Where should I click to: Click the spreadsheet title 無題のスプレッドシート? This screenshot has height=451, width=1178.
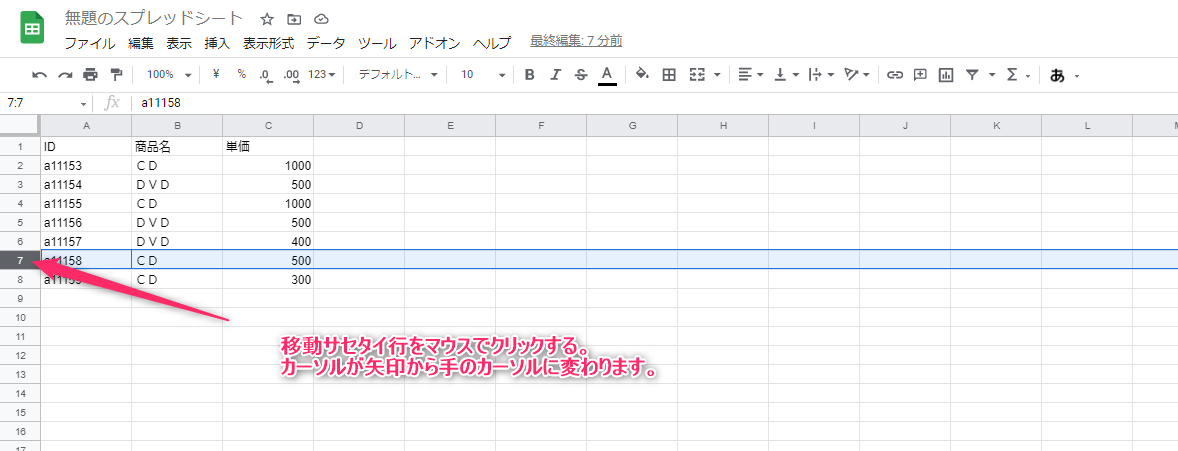click(x=154, y=18)
